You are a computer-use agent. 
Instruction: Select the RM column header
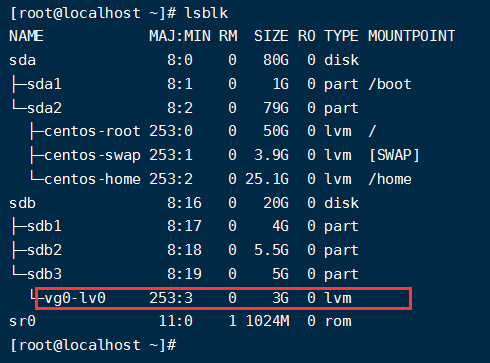point(228,36)
